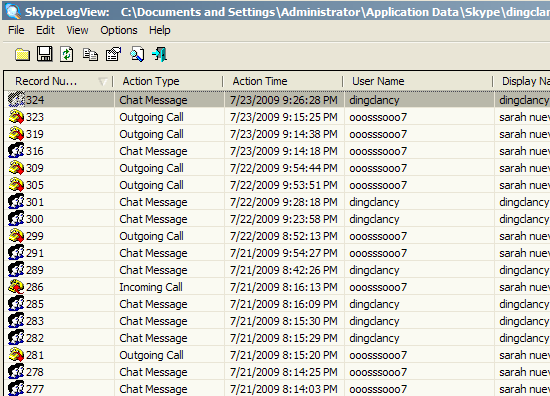The image size is (550, 396).
Task: Click the outgoing call icon of record 323
Action: click(16, 117)
